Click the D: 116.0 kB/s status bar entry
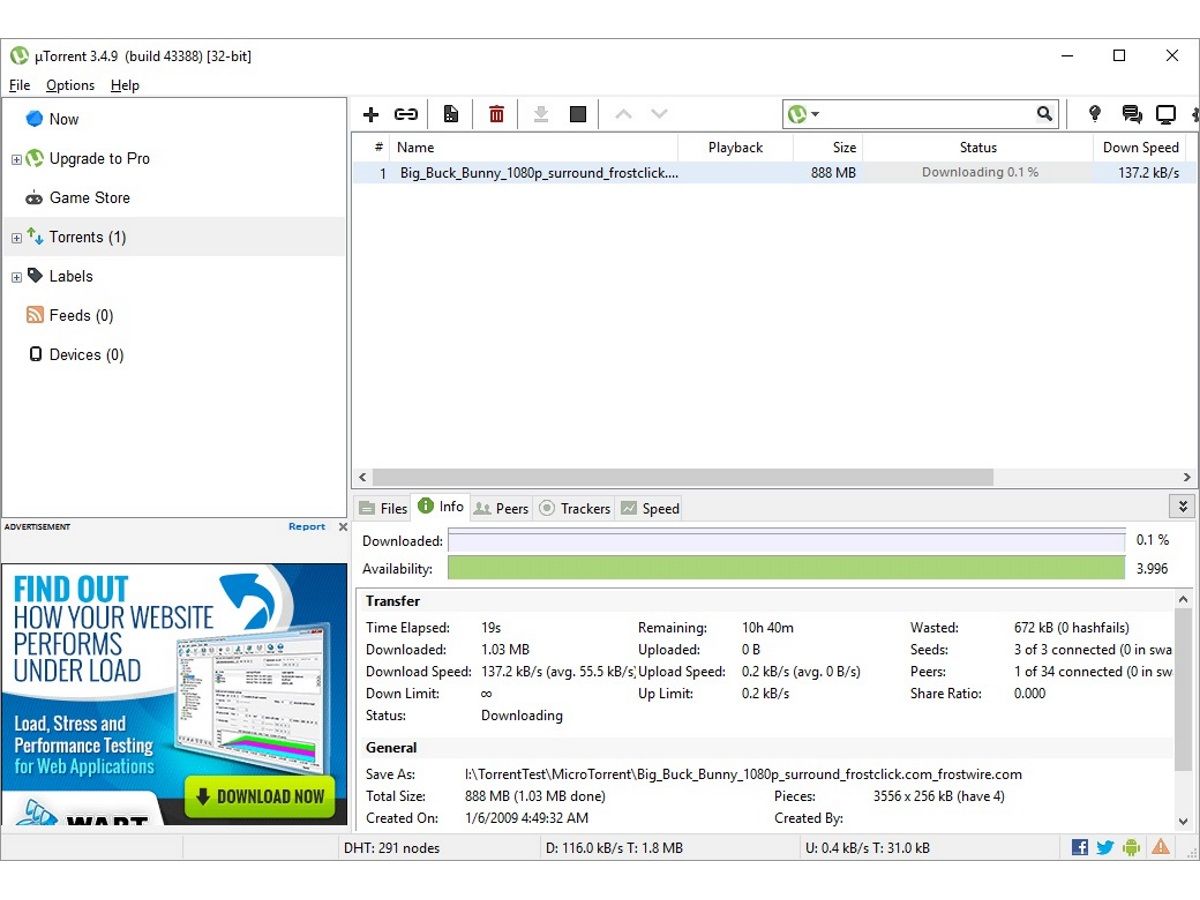The height and width of the screenshot is (900, 1200). point(614,848)
